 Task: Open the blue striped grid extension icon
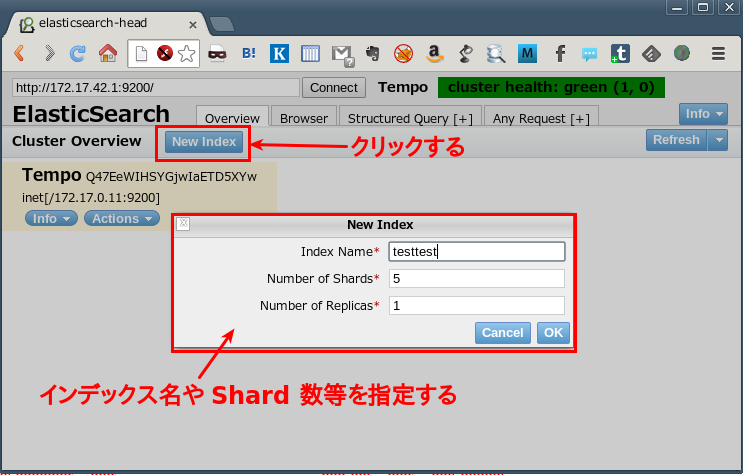coord(310,54)
